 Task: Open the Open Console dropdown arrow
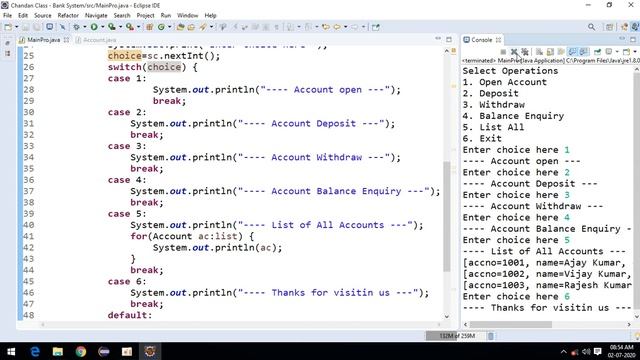(x=635, y=52)
